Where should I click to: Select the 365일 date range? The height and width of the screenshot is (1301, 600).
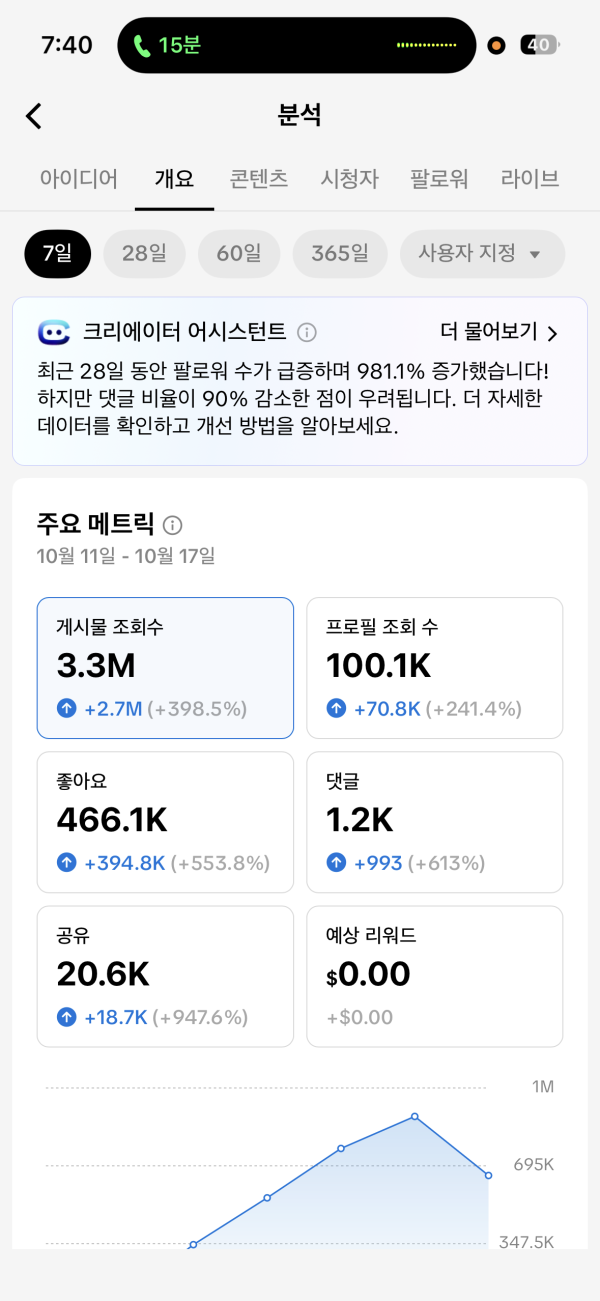(340, 254)
